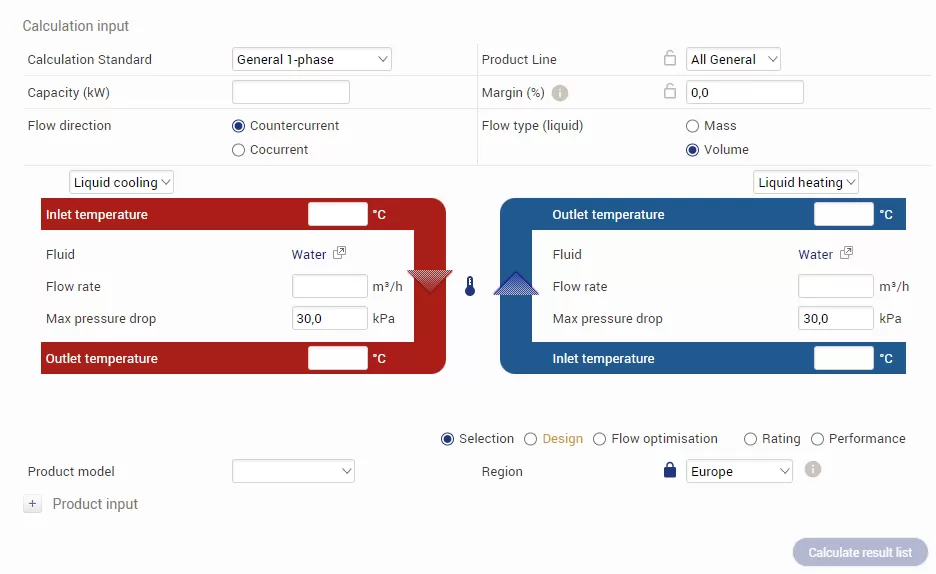Open fluid selector on the Liquid heating side
The image size is (936, 574).
(x=847, y=254)
